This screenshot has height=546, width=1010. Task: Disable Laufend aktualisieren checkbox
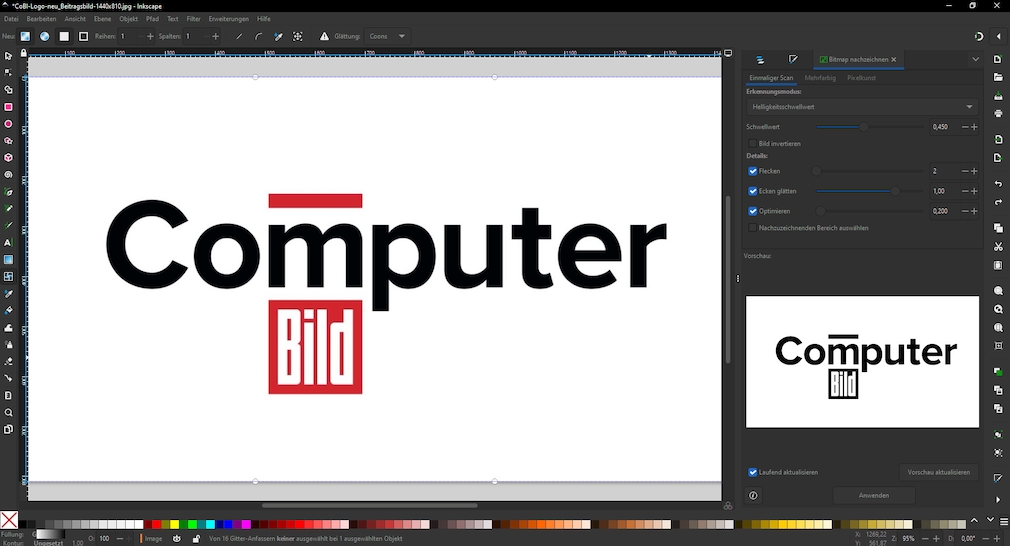point(752,472)
